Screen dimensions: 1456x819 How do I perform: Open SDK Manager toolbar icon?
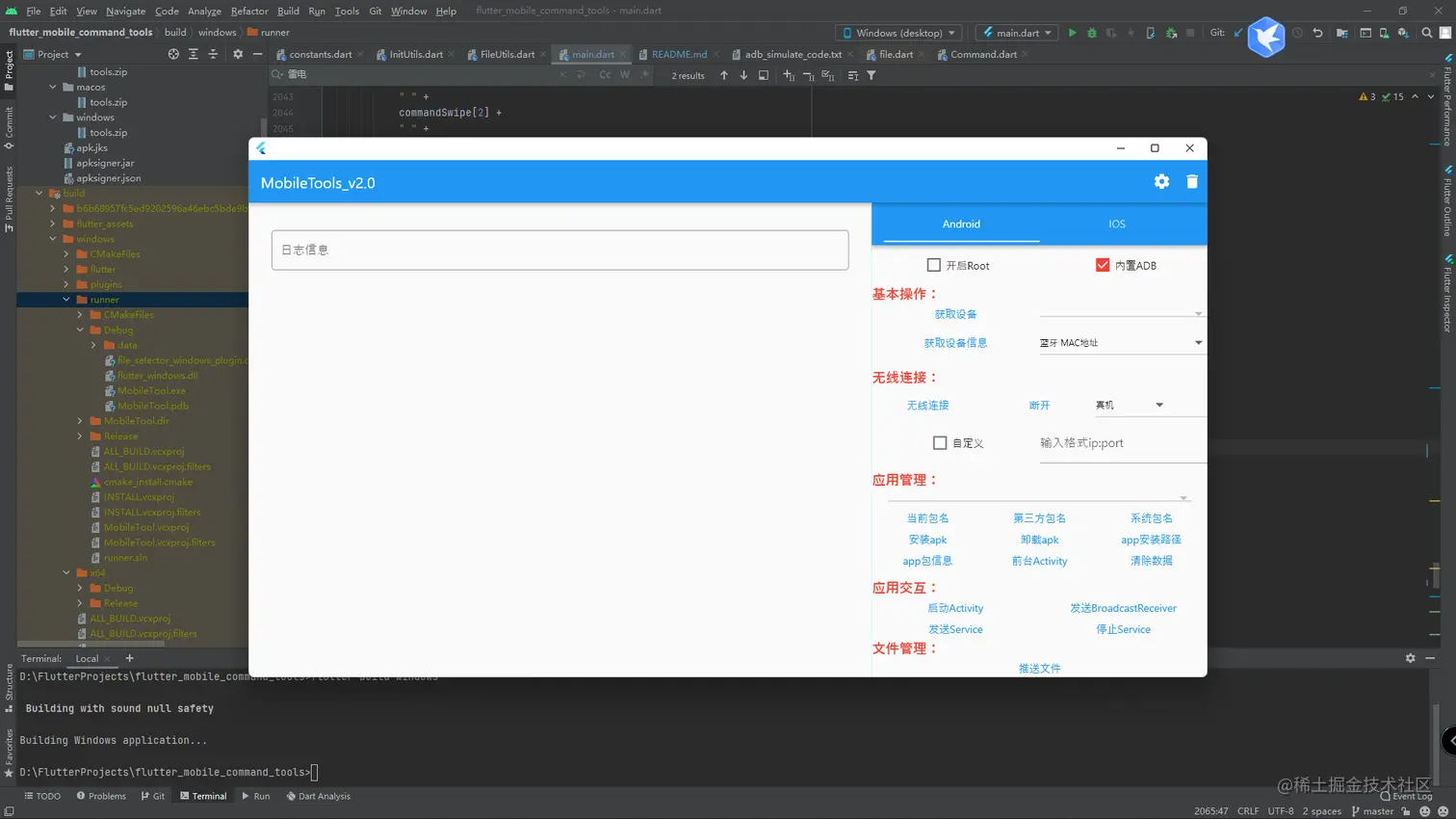pyautogui.click(x=1403, y=33)
